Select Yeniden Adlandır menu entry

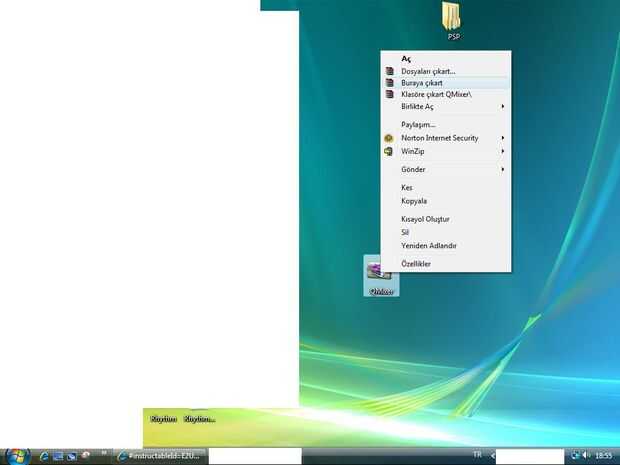pos(446,246)
